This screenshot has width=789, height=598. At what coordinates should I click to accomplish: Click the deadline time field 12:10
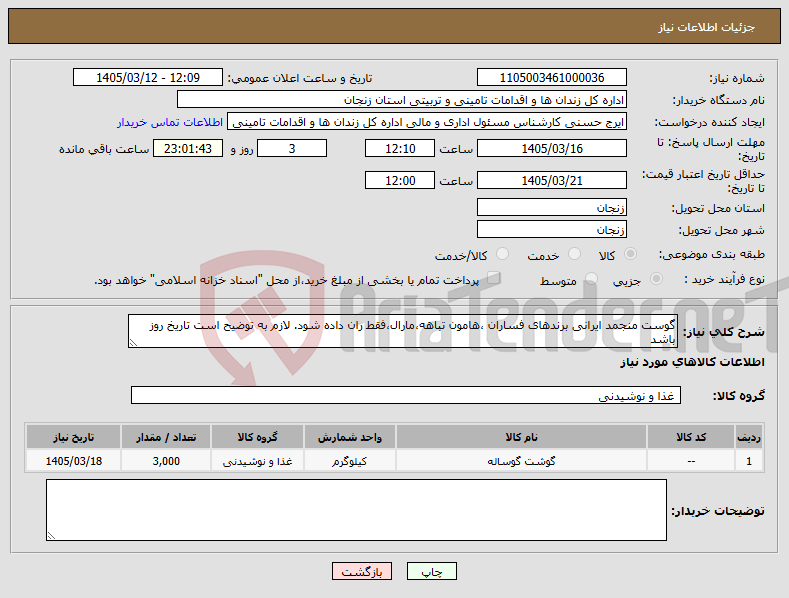click(400, 148)
